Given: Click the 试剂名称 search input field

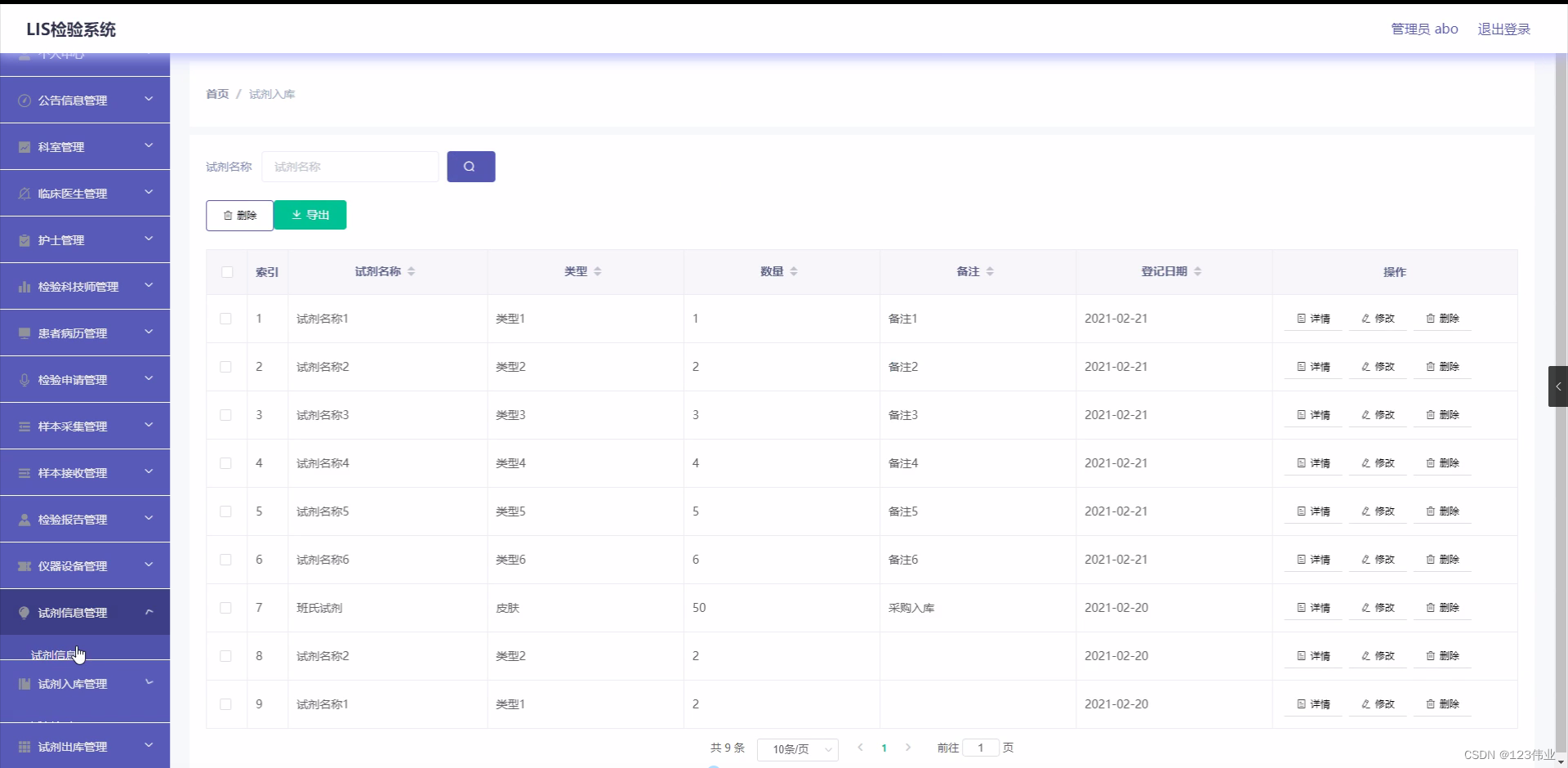Looking at the screenshot, I should pyautogui.click(x=350, y=166).
